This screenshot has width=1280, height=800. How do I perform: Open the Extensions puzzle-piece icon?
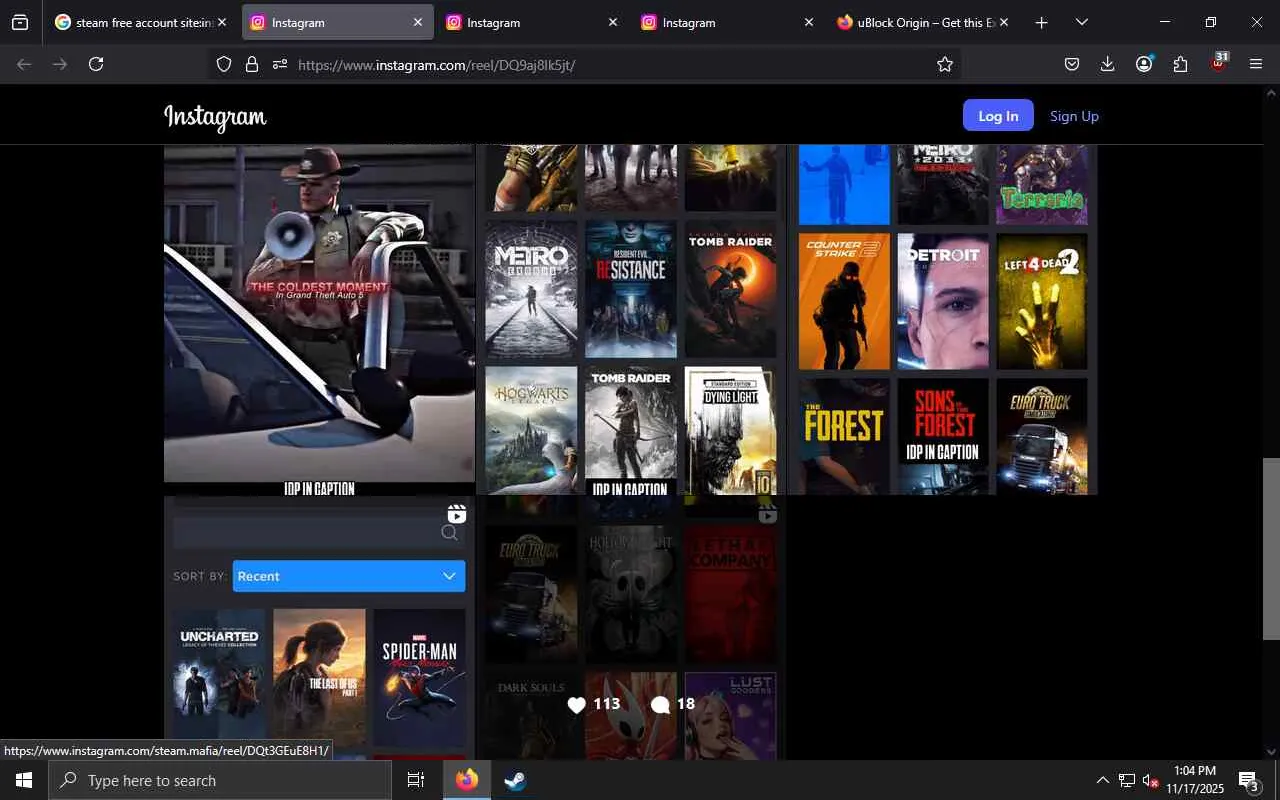coord(1180,64)
